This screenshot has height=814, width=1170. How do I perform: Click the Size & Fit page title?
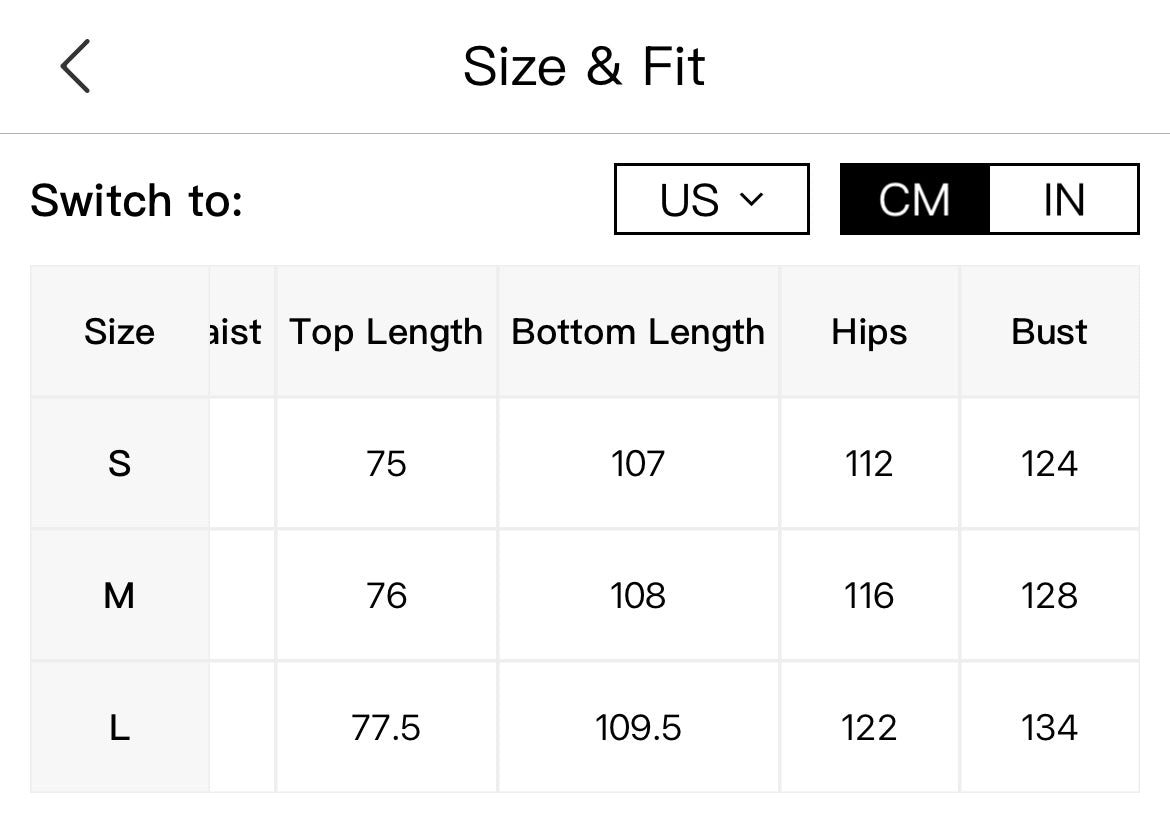(584, 66)
